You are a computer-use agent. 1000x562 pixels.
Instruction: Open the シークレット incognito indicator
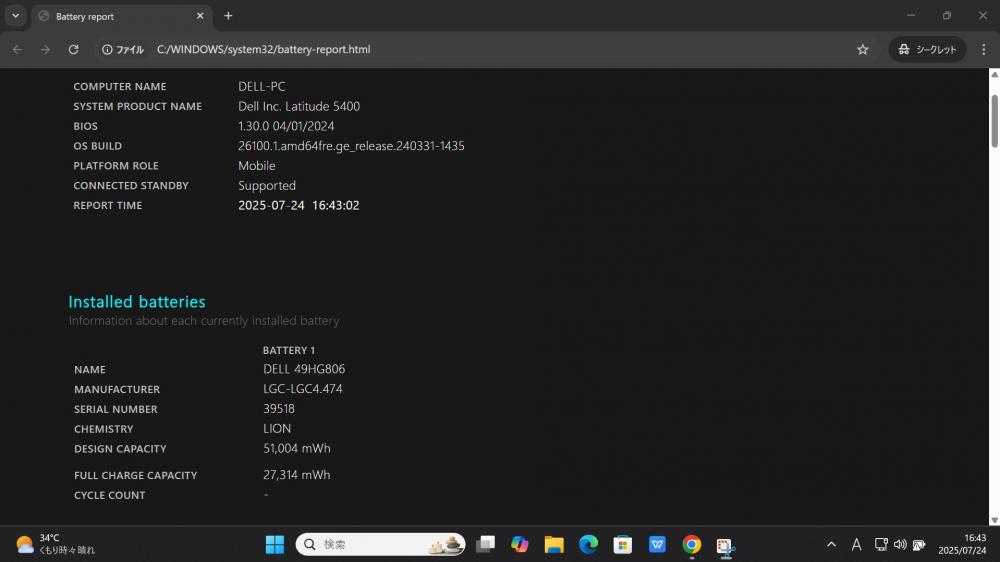927,49
